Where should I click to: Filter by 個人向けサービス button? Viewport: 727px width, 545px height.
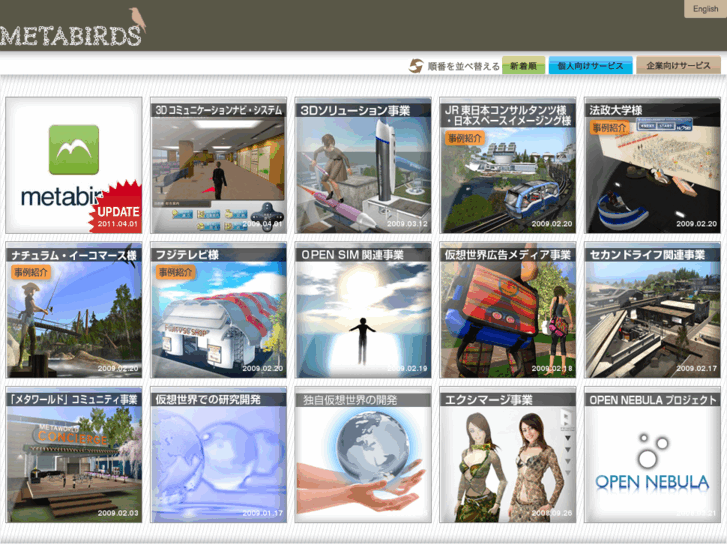click(x=590, y=66)
